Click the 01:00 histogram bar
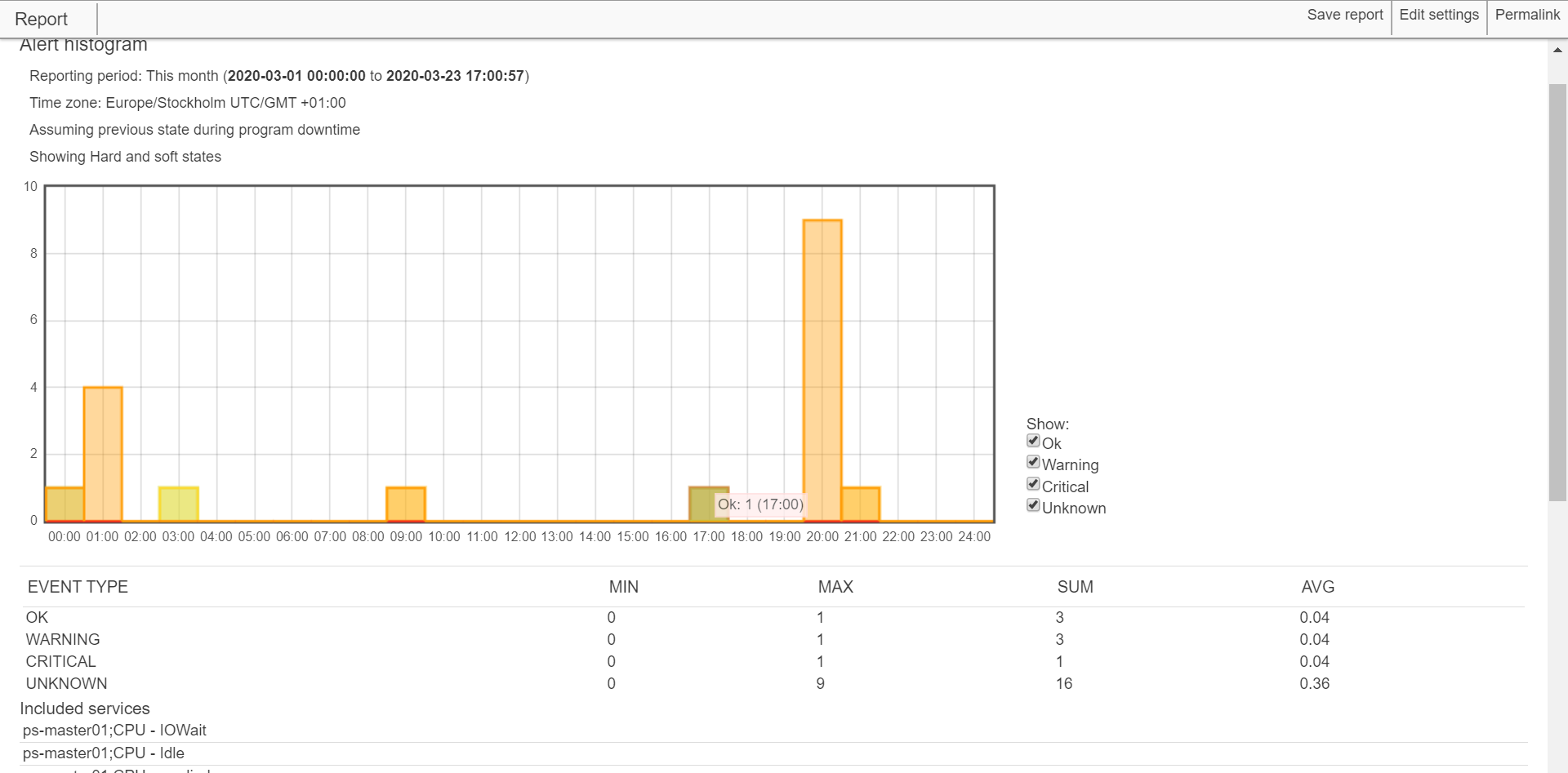The width and height of the screenshot is (1568, 773). (103, 453)
